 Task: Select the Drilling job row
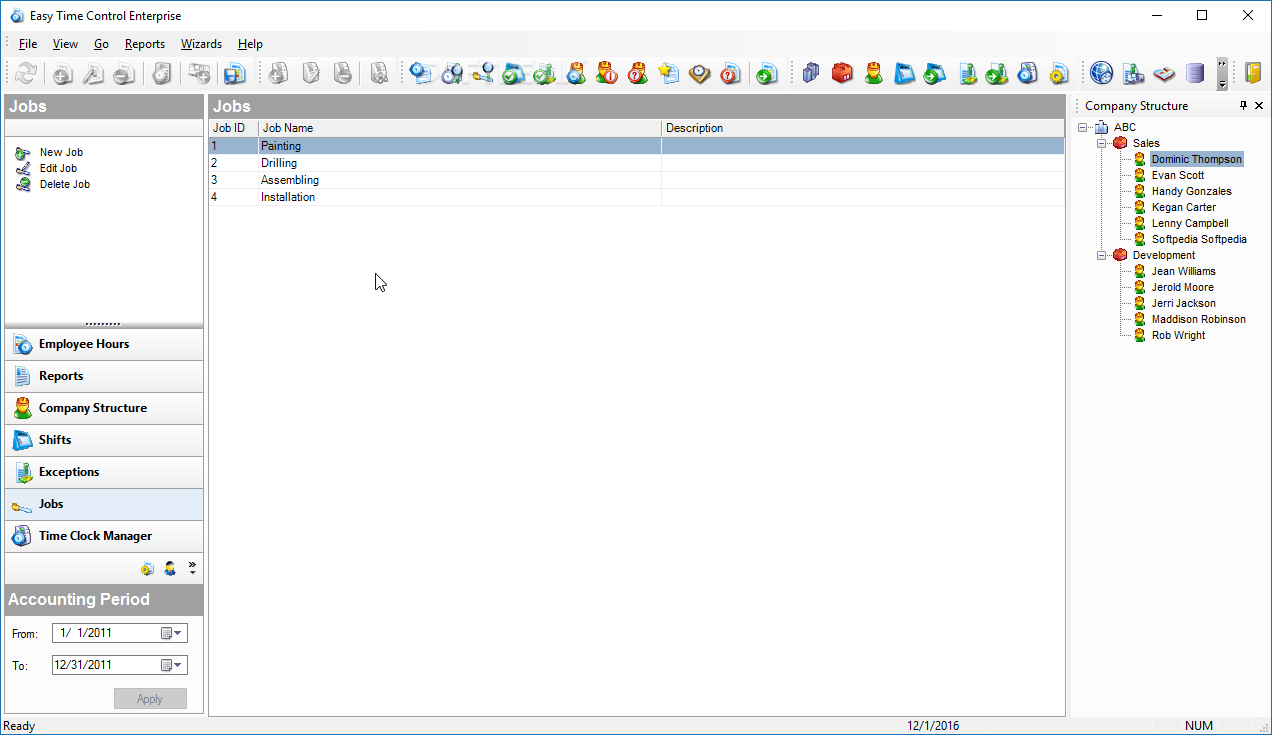(x=636, y=163)
